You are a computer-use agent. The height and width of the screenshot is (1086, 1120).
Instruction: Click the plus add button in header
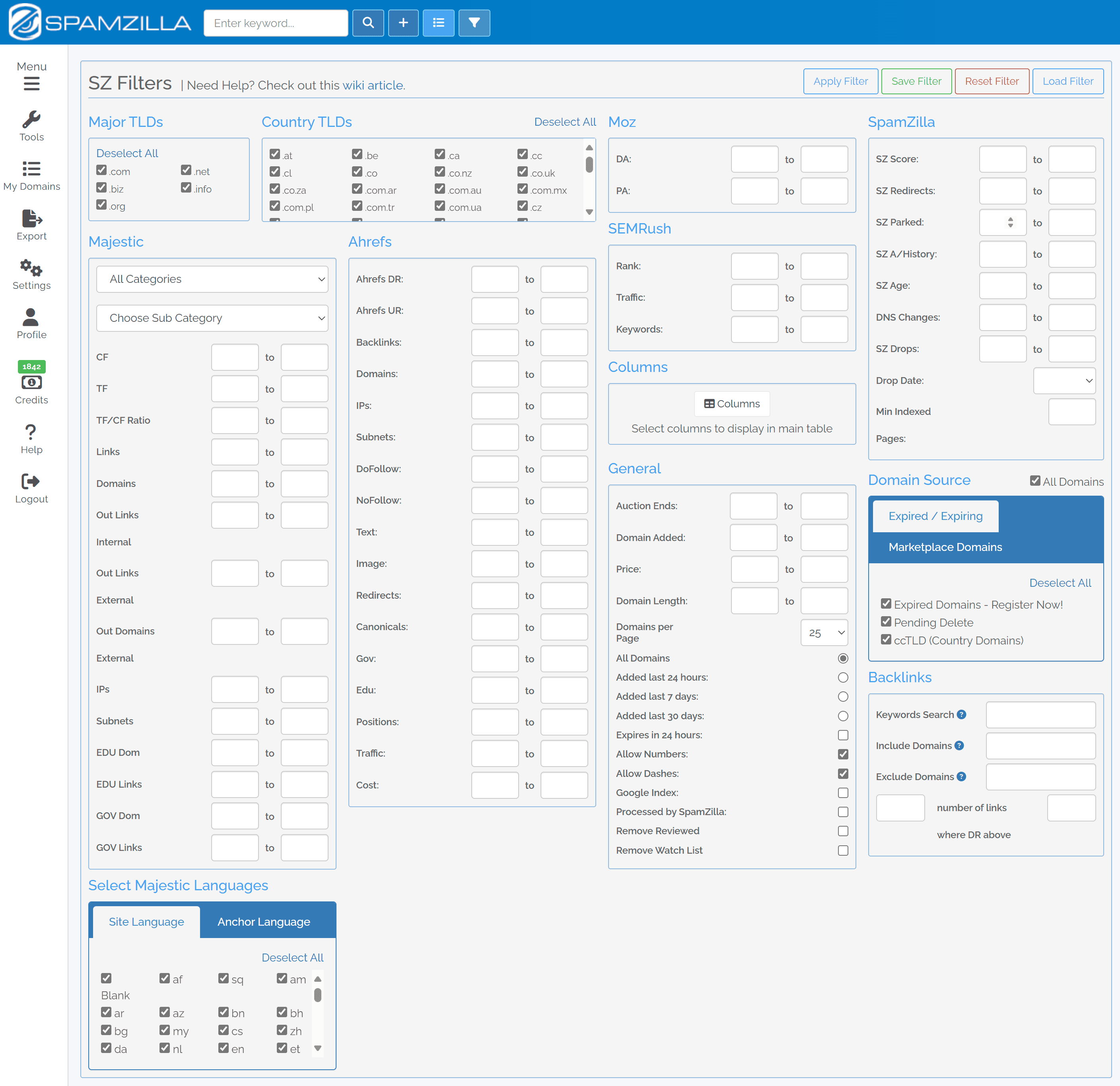(x=403, y=23)
